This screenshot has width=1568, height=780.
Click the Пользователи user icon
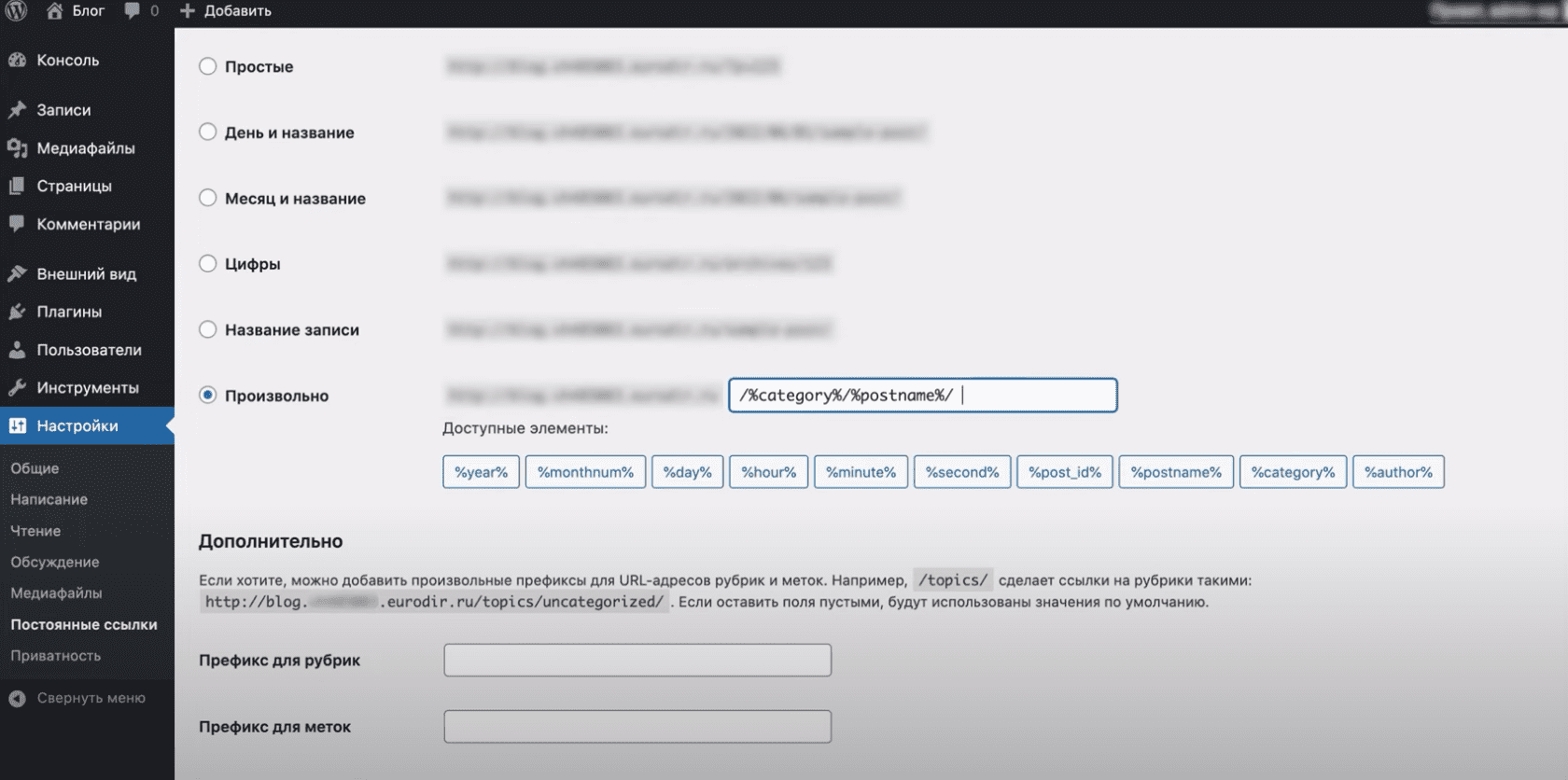tap(17, 350)
